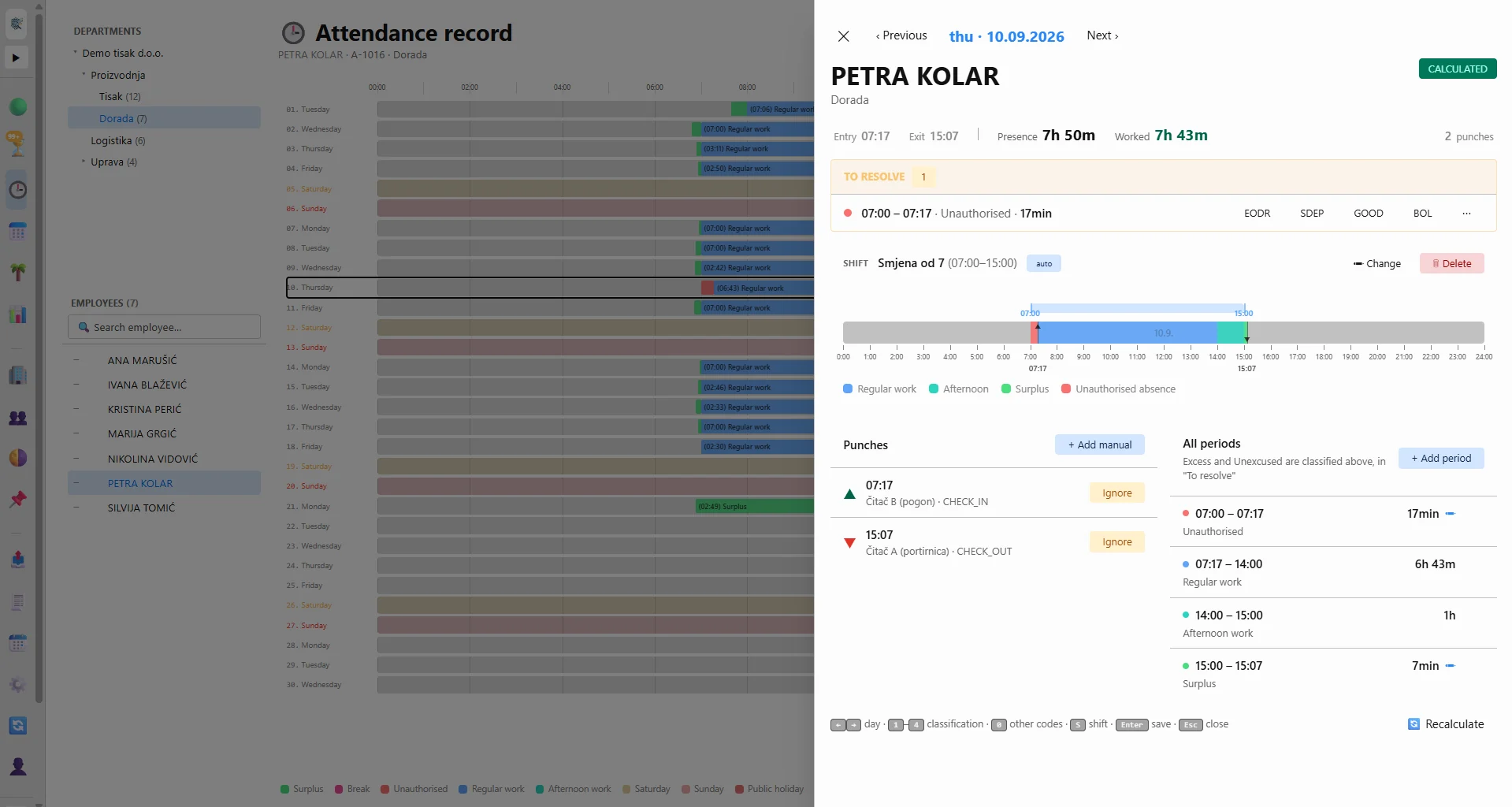Image resolution: width=1512 pixels, height=807 pixels.
Task: Go to Next day
Action: [x=1102, y=35]
